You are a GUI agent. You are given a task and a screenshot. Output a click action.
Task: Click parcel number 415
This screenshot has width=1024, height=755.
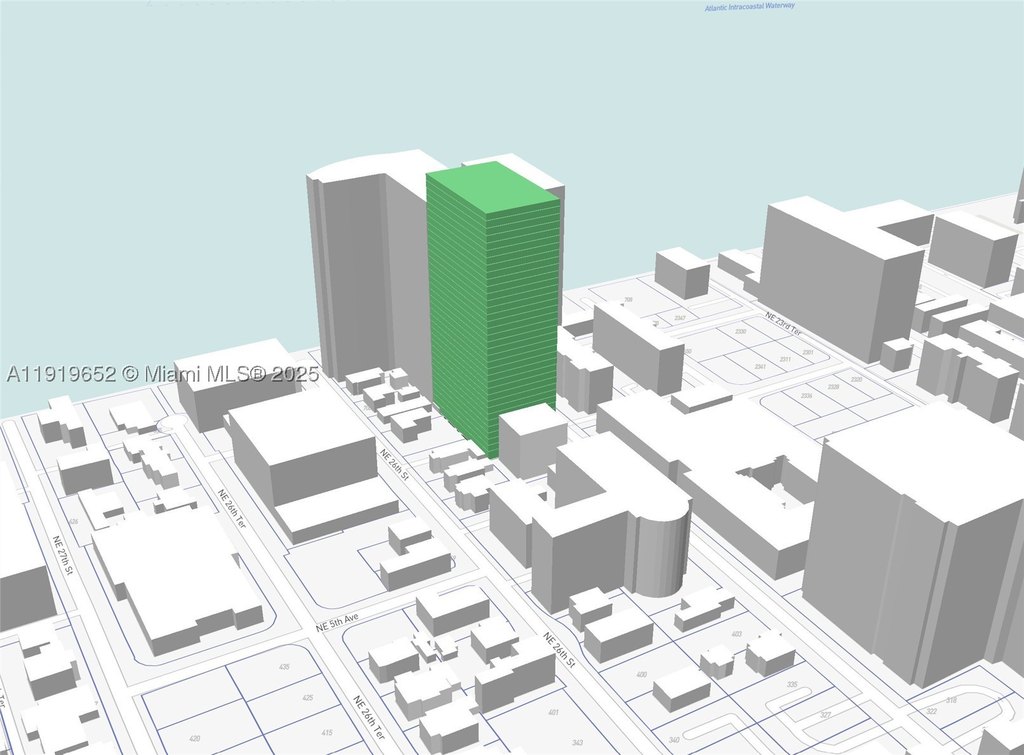(327, 732)
